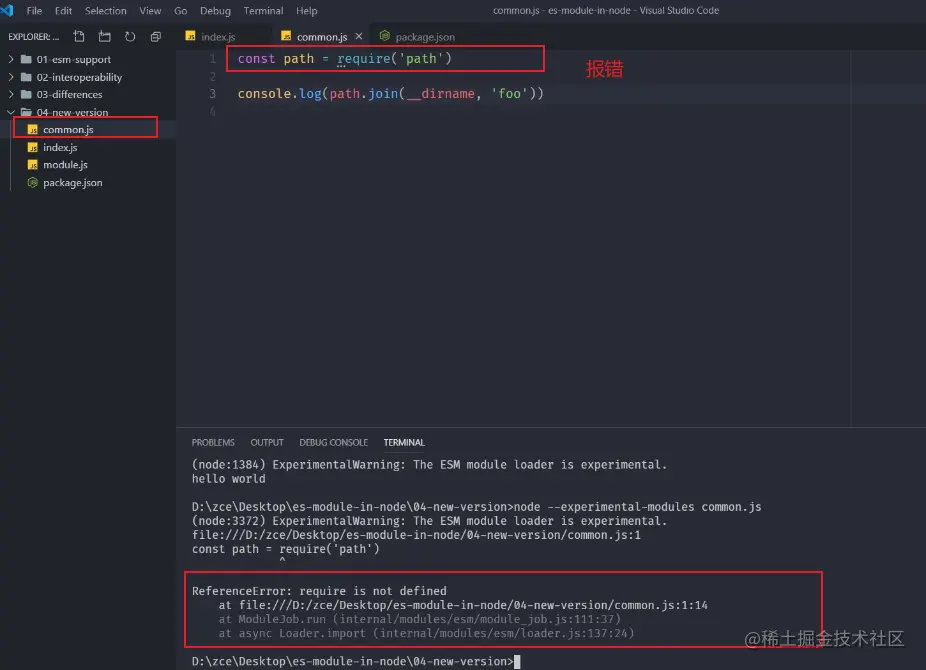Open the Terminal menu
926x670 pixels.
point(263,11)
